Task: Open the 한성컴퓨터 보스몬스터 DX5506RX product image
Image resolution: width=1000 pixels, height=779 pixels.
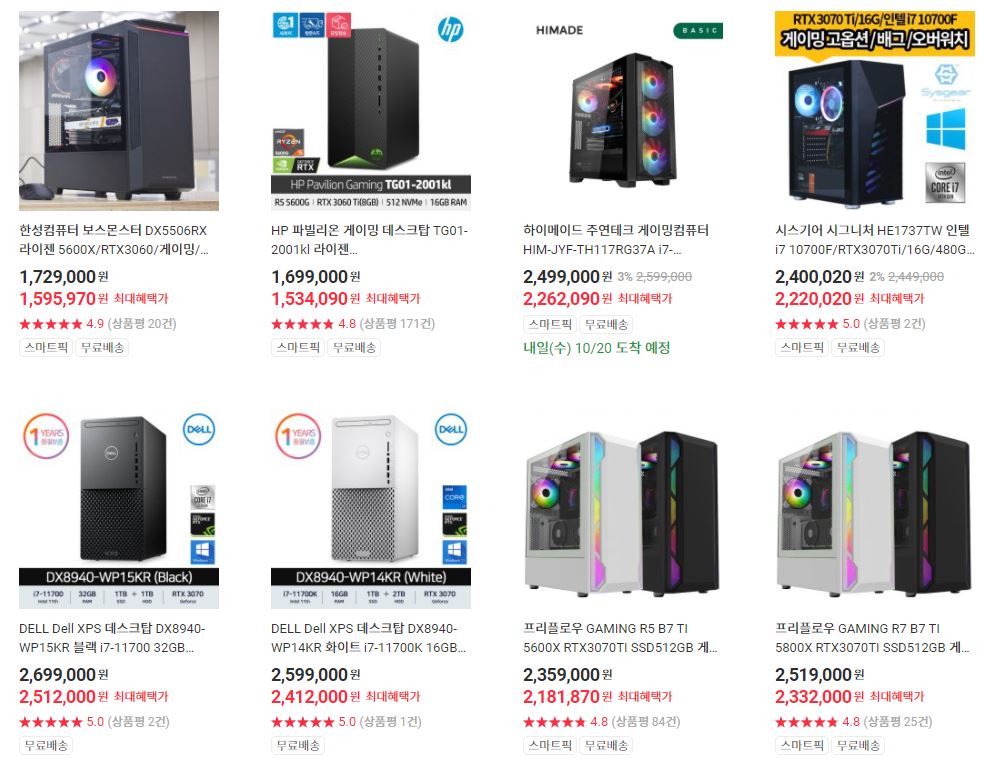Action: pyautogui.click(x=119, y=110)
